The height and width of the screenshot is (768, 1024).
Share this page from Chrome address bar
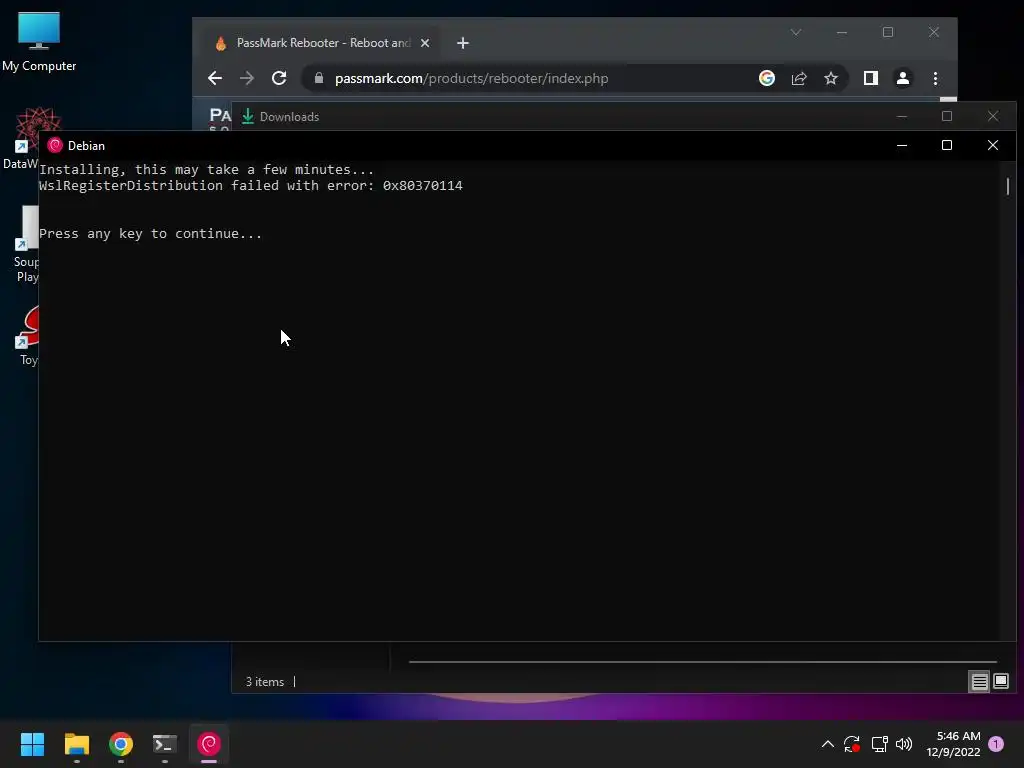799,78
